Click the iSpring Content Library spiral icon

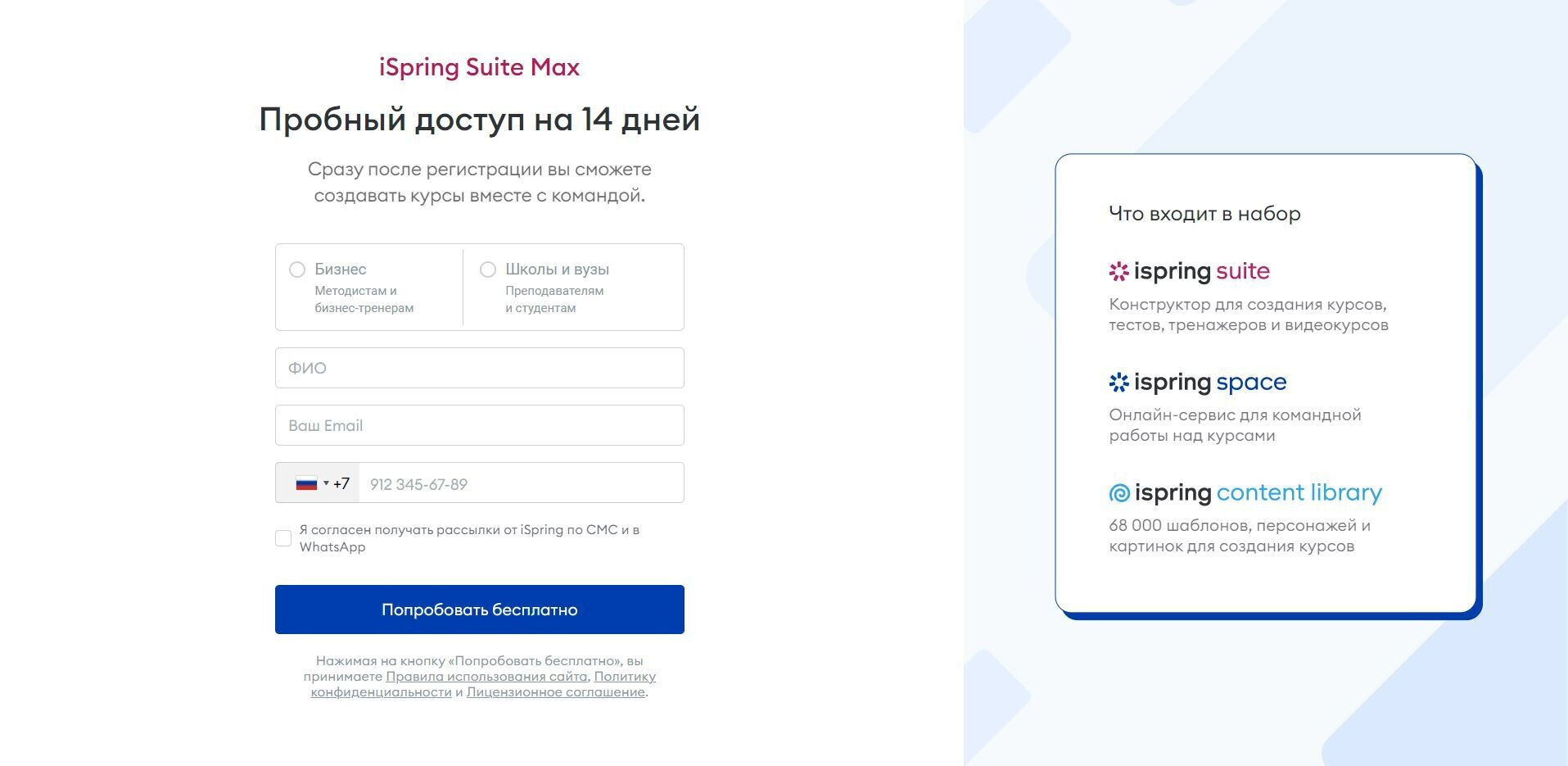click(x=1119, y=493)
